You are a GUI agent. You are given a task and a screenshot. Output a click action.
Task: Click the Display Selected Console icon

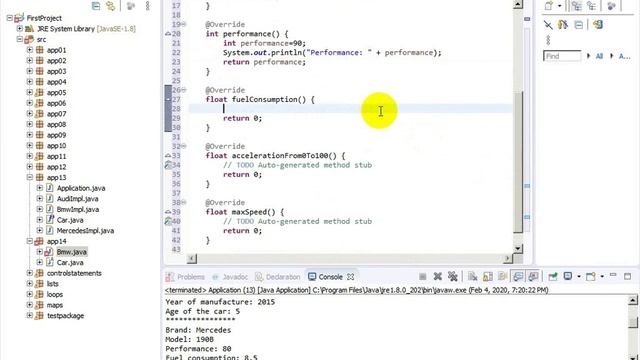[x=568, y=277]
